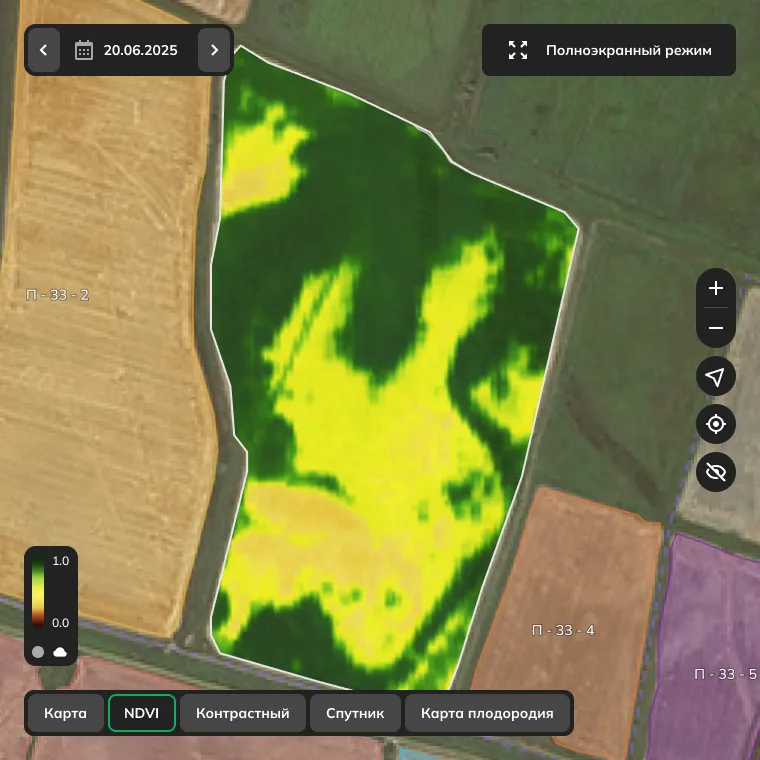Click the navigation arrow button
Screen dimensions: 760x760
coord(716,377)
